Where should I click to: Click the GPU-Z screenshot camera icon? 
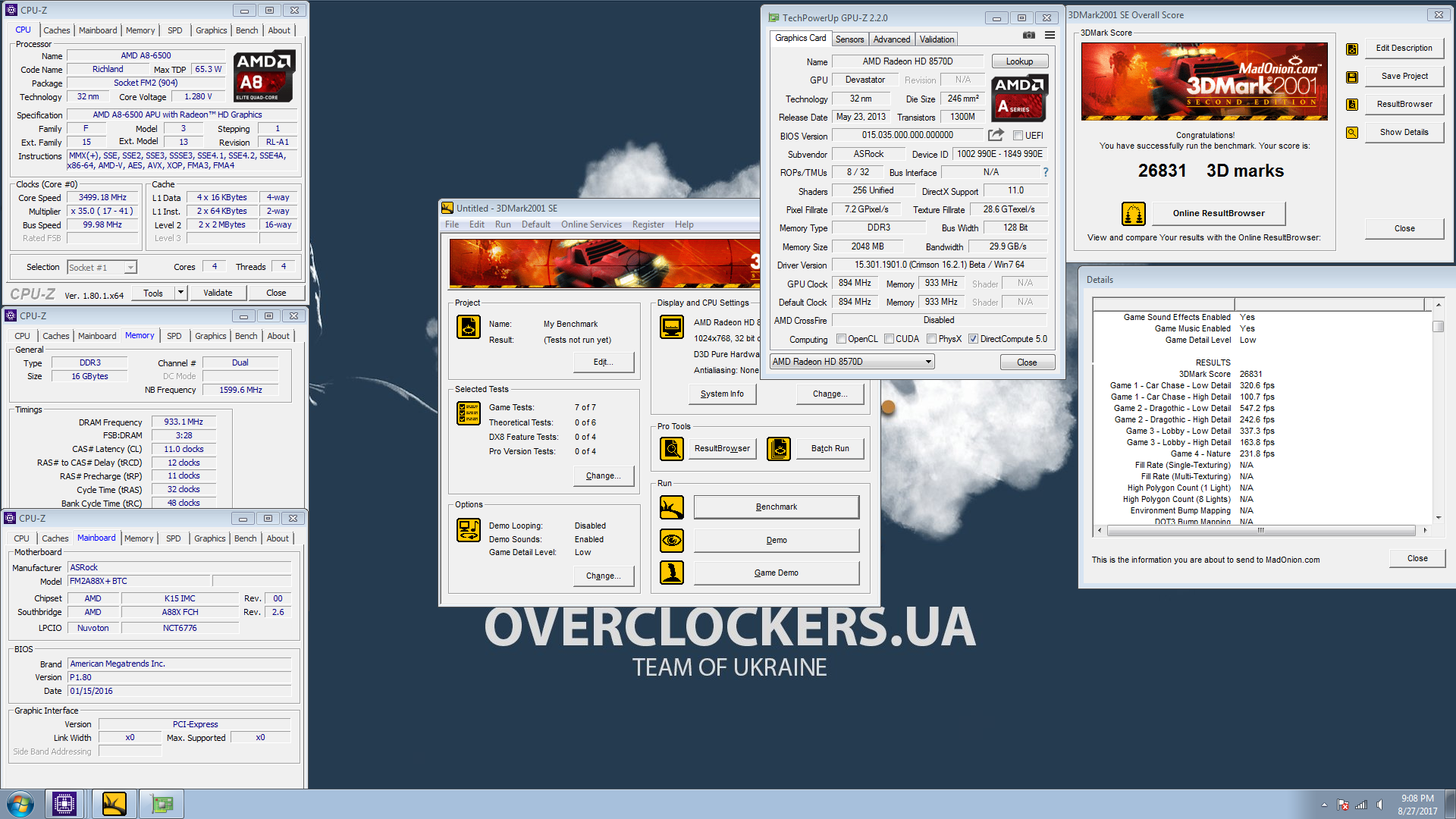1028,35
